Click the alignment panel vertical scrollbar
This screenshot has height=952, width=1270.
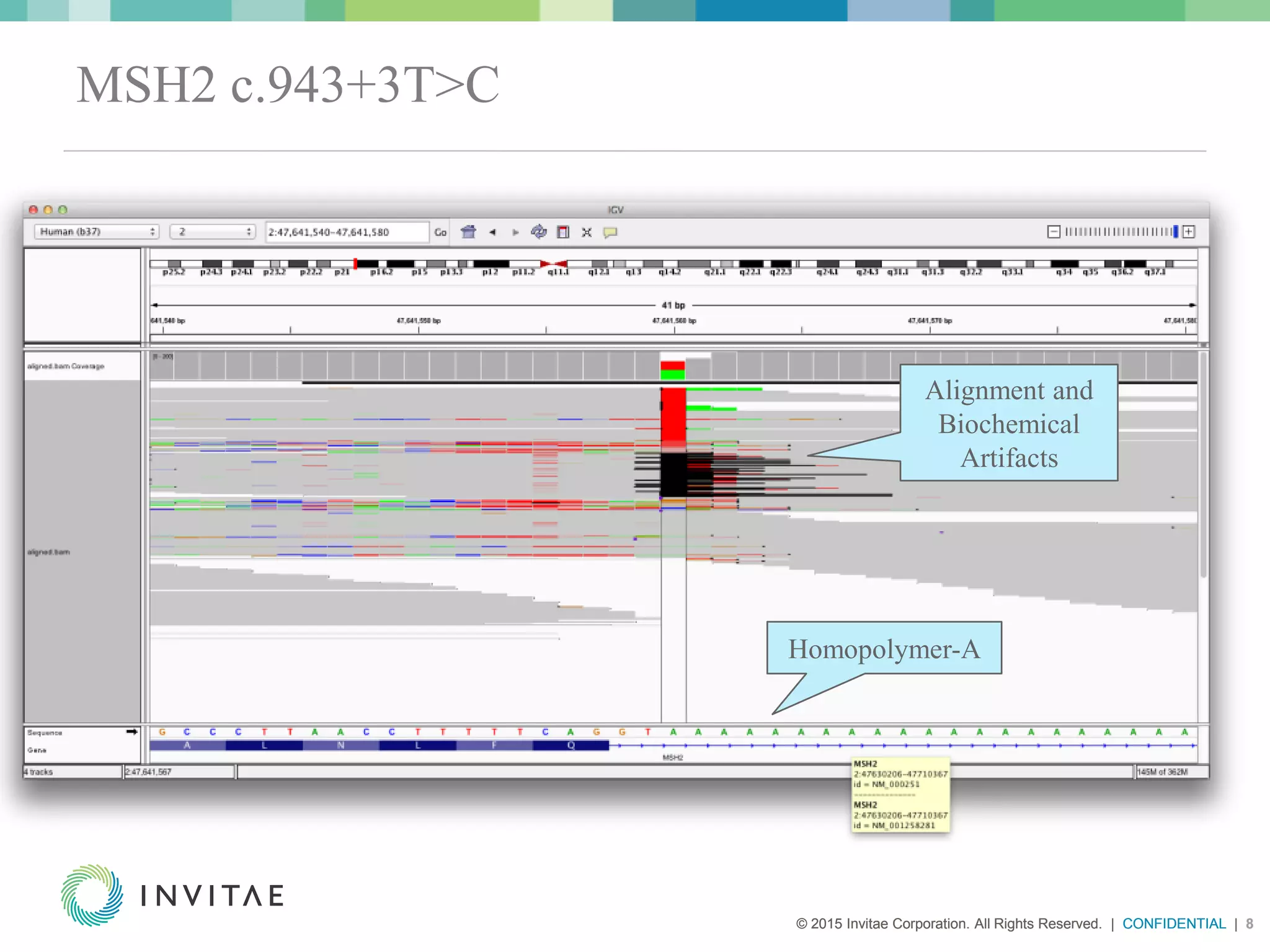[1203, 465]
